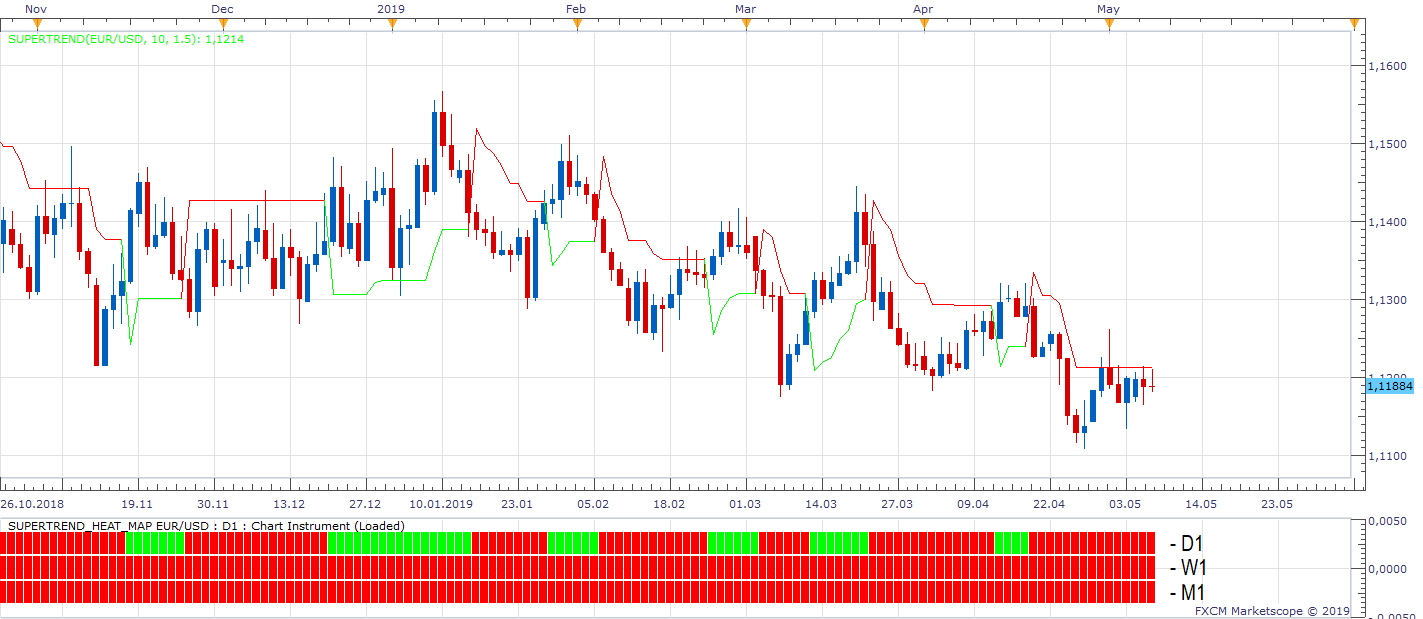Click the 27.12 date label

(365, 504)
